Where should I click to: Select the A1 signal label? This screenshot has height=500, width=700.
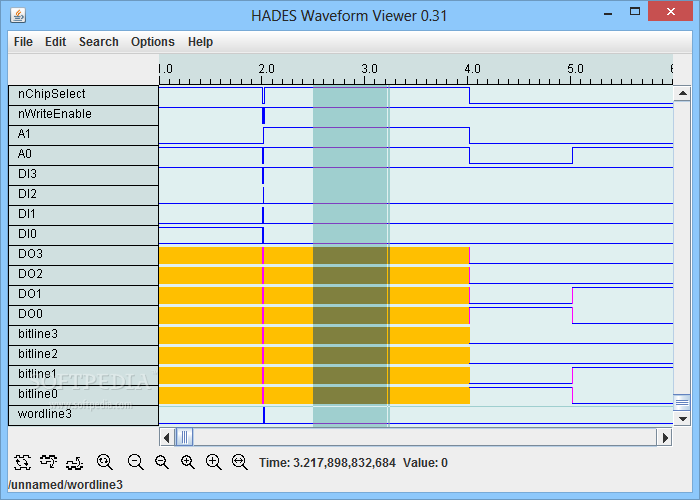(83, 135)
